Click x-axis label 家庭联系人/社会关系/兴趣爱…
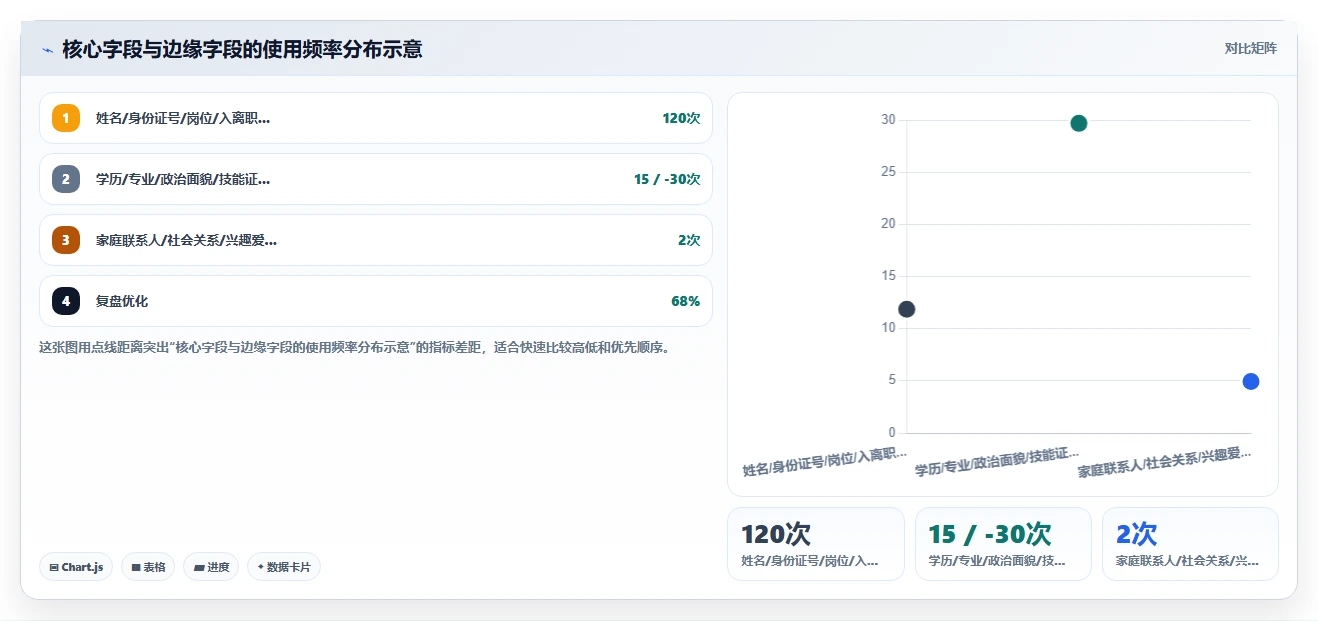Screen dimensions: 1318x621 [x=1164, y=461]
